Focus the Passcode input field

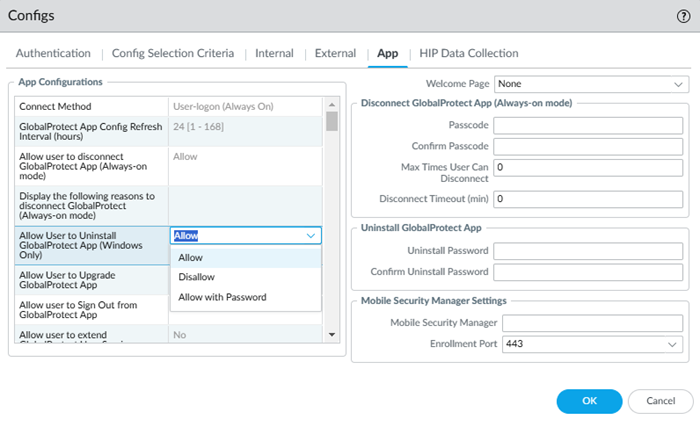tap(586, 126)
